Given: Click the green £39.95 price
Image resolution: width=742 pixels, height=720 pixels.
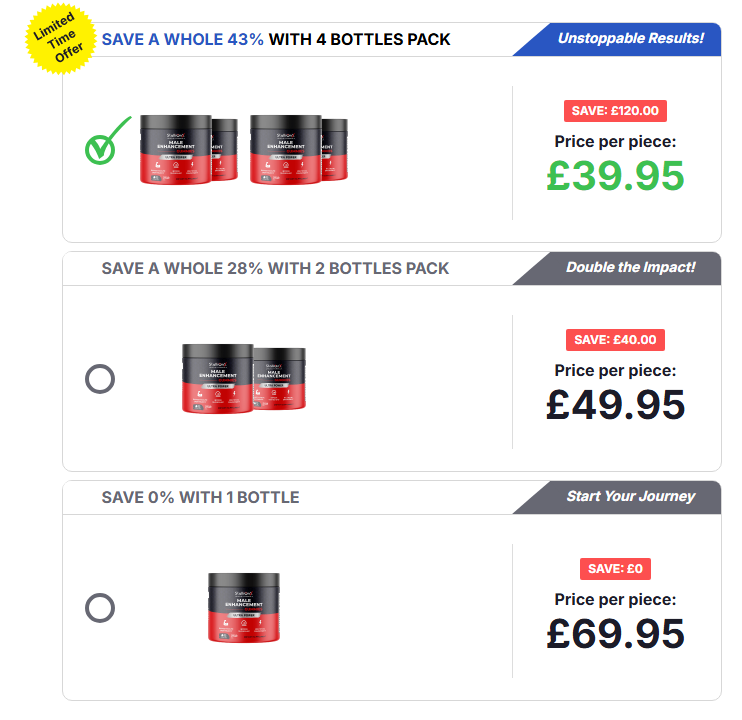Looking at the screenshot, I should (615, 176).
